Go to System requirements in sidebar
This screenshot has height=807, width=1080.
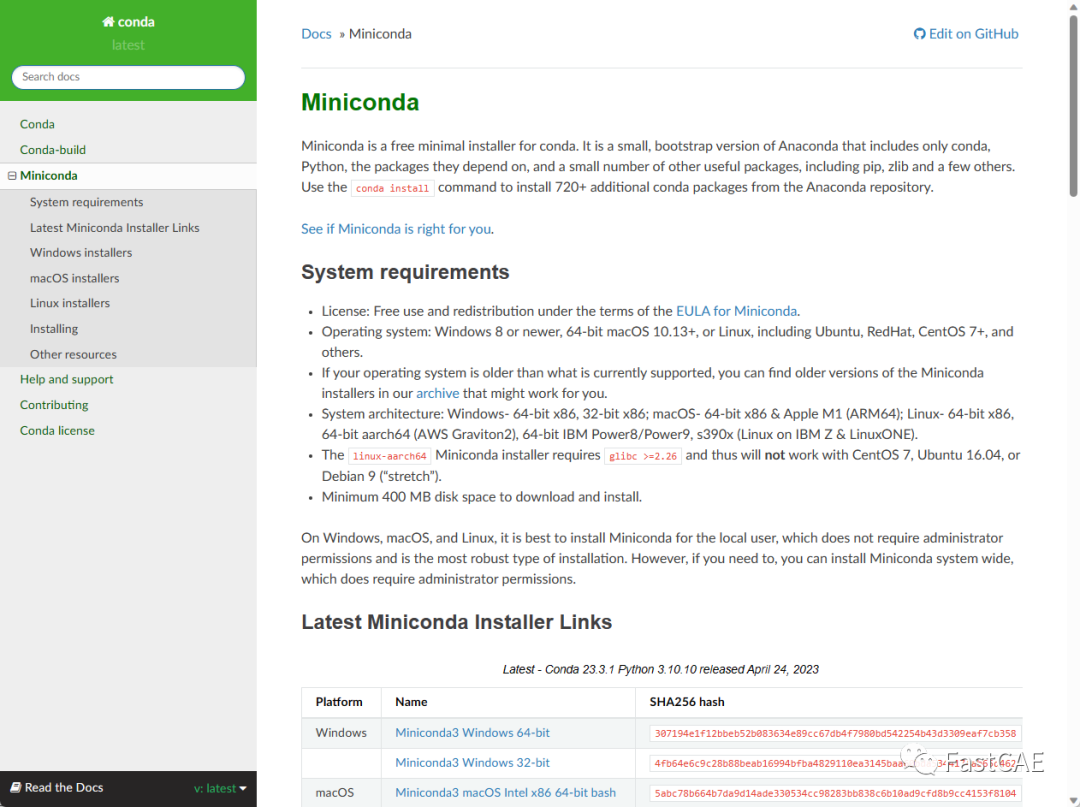tap(87, 202)
